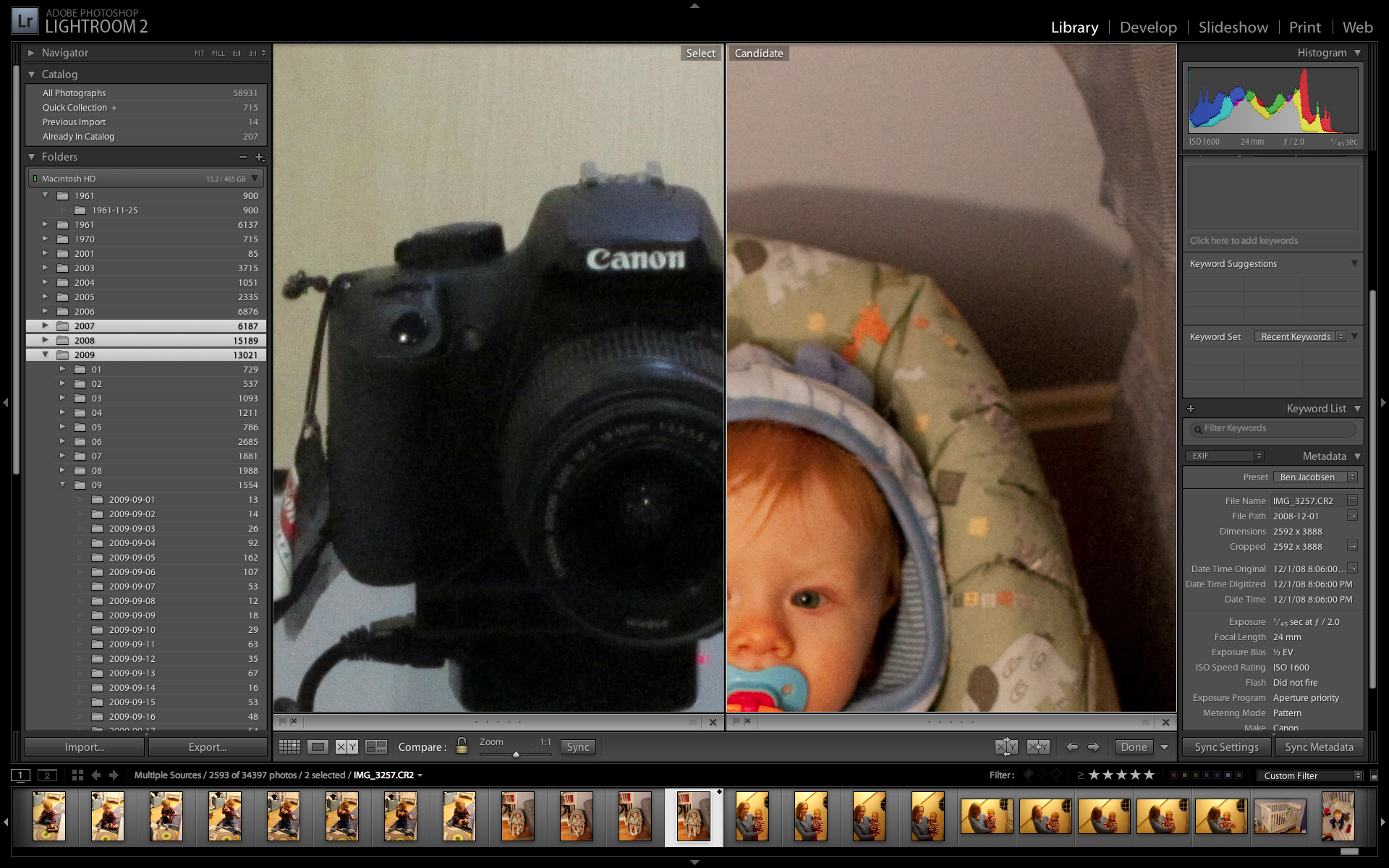Viewport: 1389px width, 868px height.
Task: Collapse the Catalog panel
Action: pyautogui.click(x=31, y=75)
